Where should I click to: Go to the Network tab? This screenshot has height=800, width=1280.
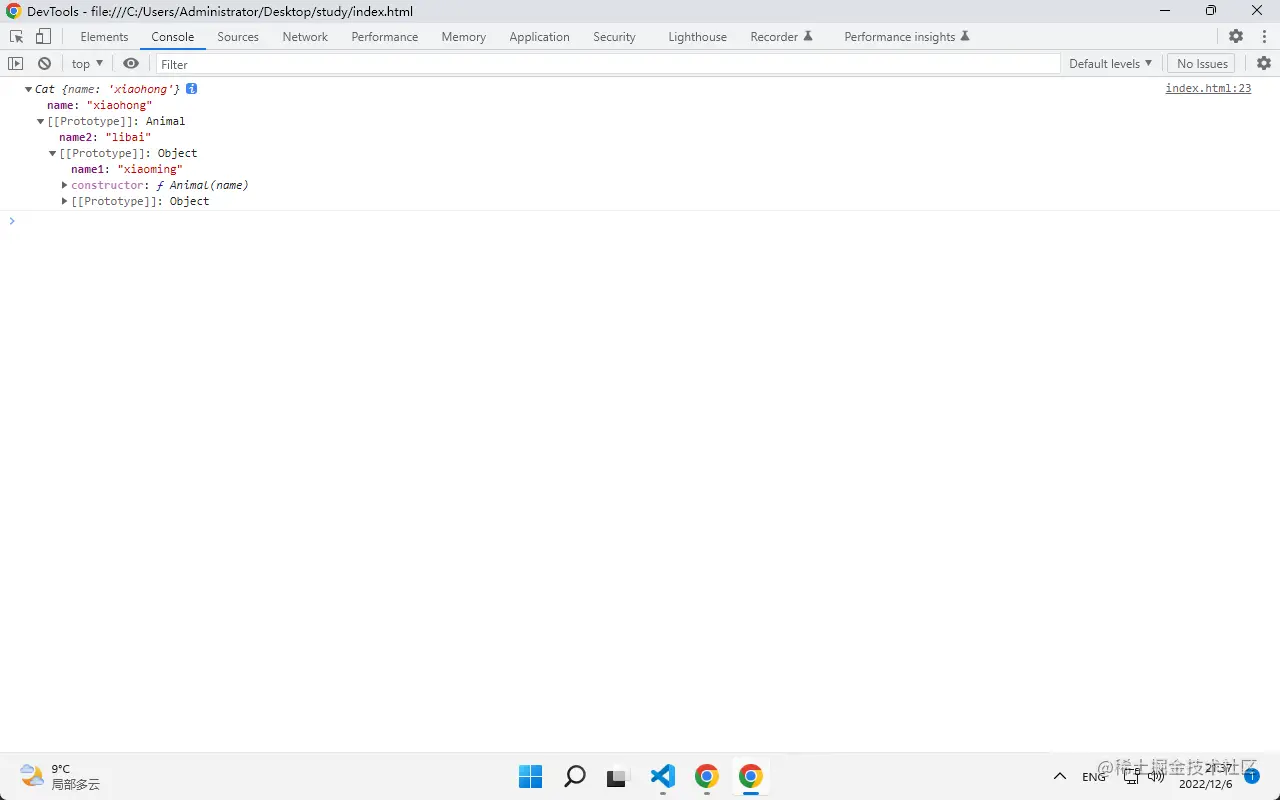point(305,37)
